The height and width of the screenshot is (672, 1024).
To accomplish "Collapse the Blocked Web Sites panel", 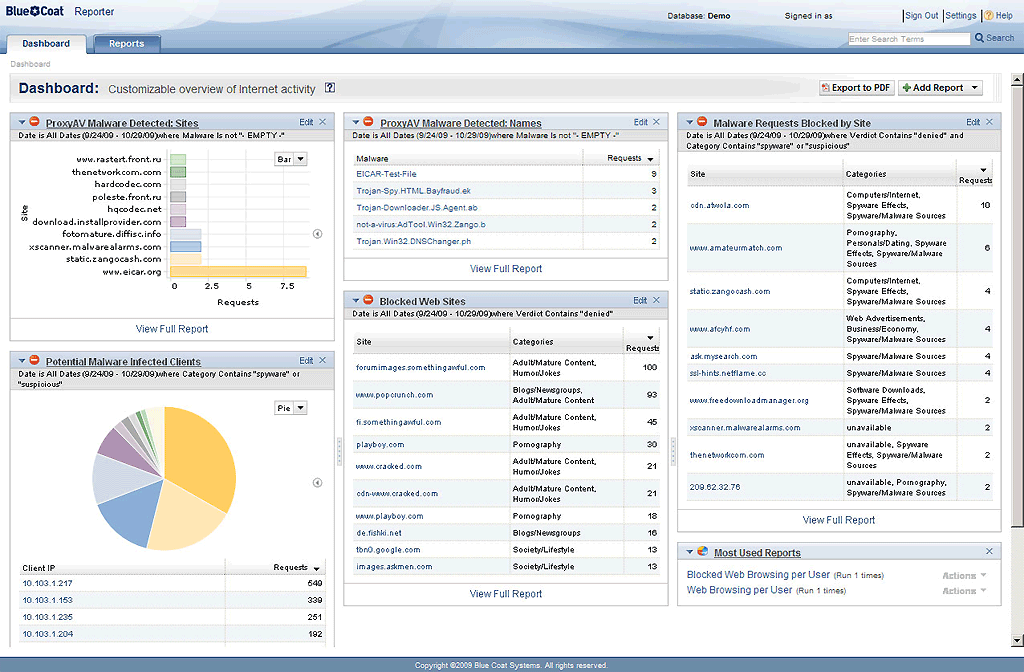I will (x=356, y=301).
